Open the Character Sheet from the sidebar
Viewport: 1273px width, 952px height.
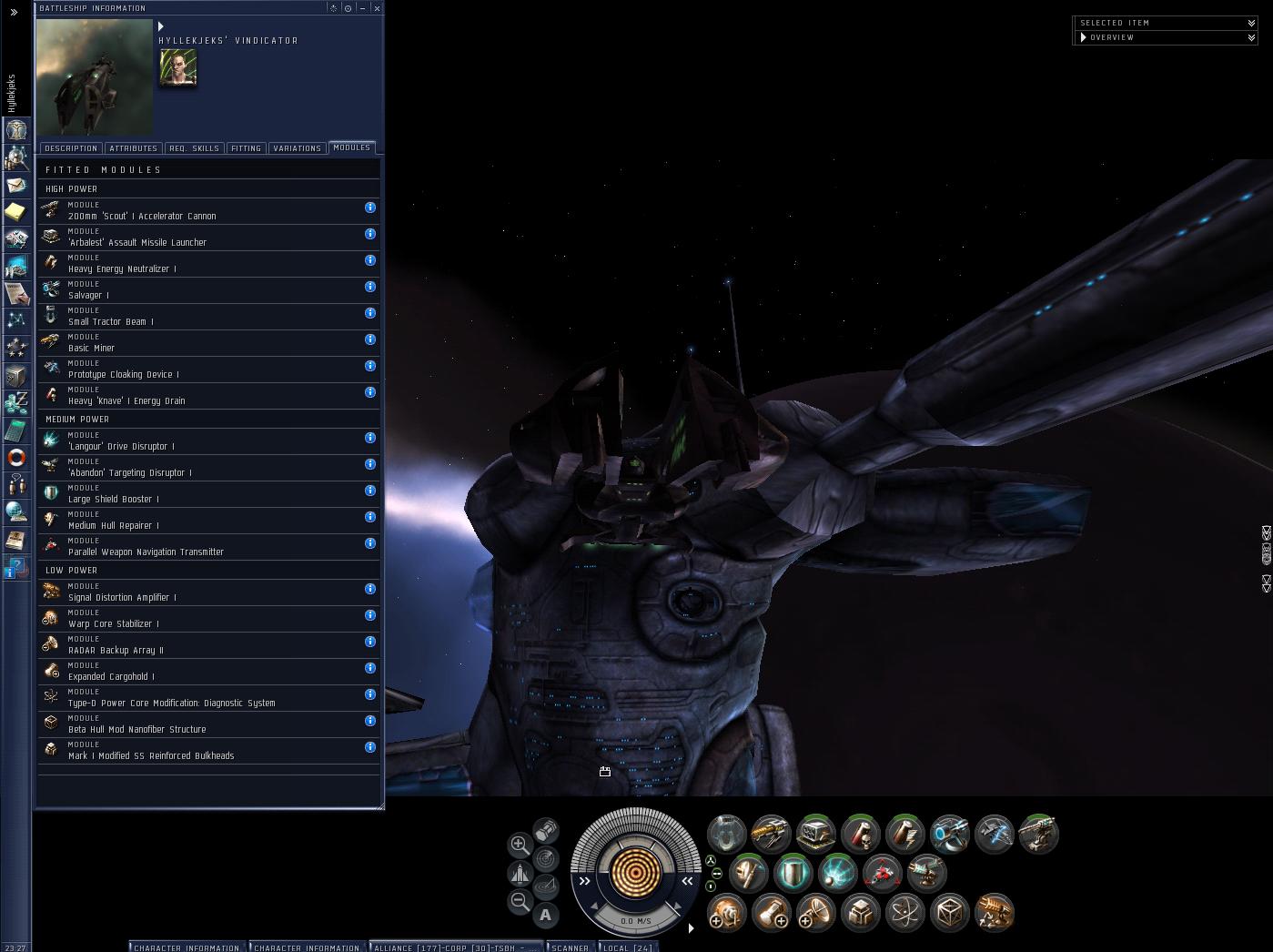click(x=16, y=129)
